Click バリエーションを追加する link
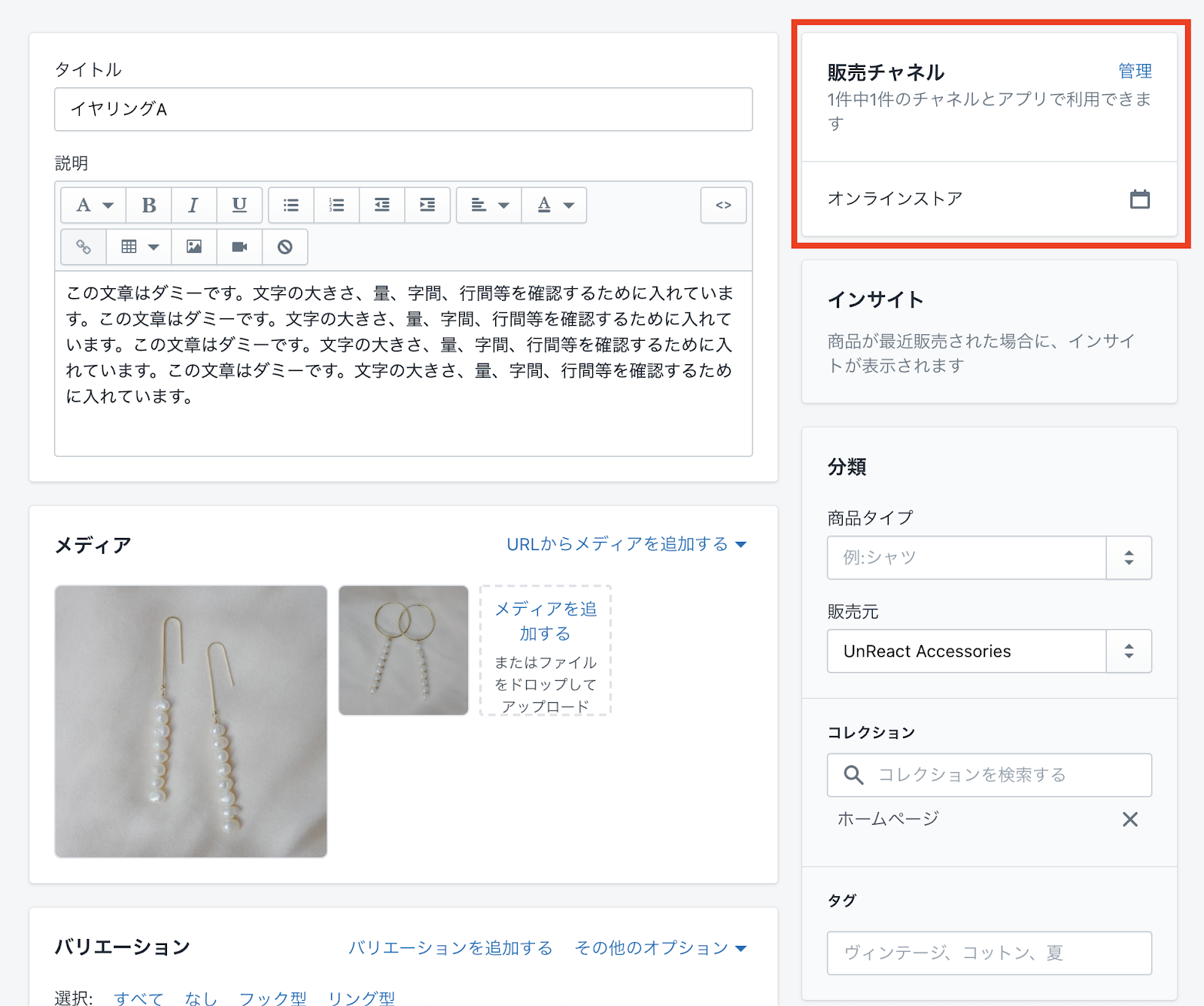This screenshot has height=1006, width=1204. point(450,947)
